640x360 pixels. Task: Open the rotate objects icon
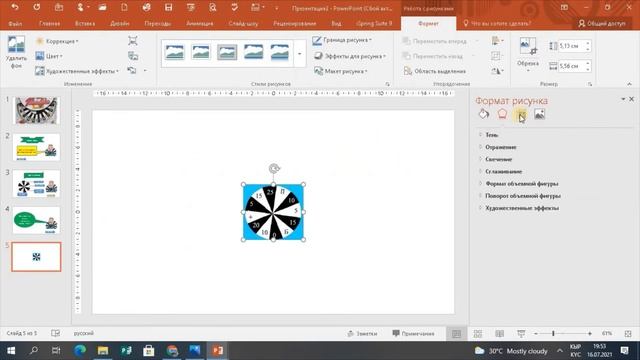[x=497, y=71]
